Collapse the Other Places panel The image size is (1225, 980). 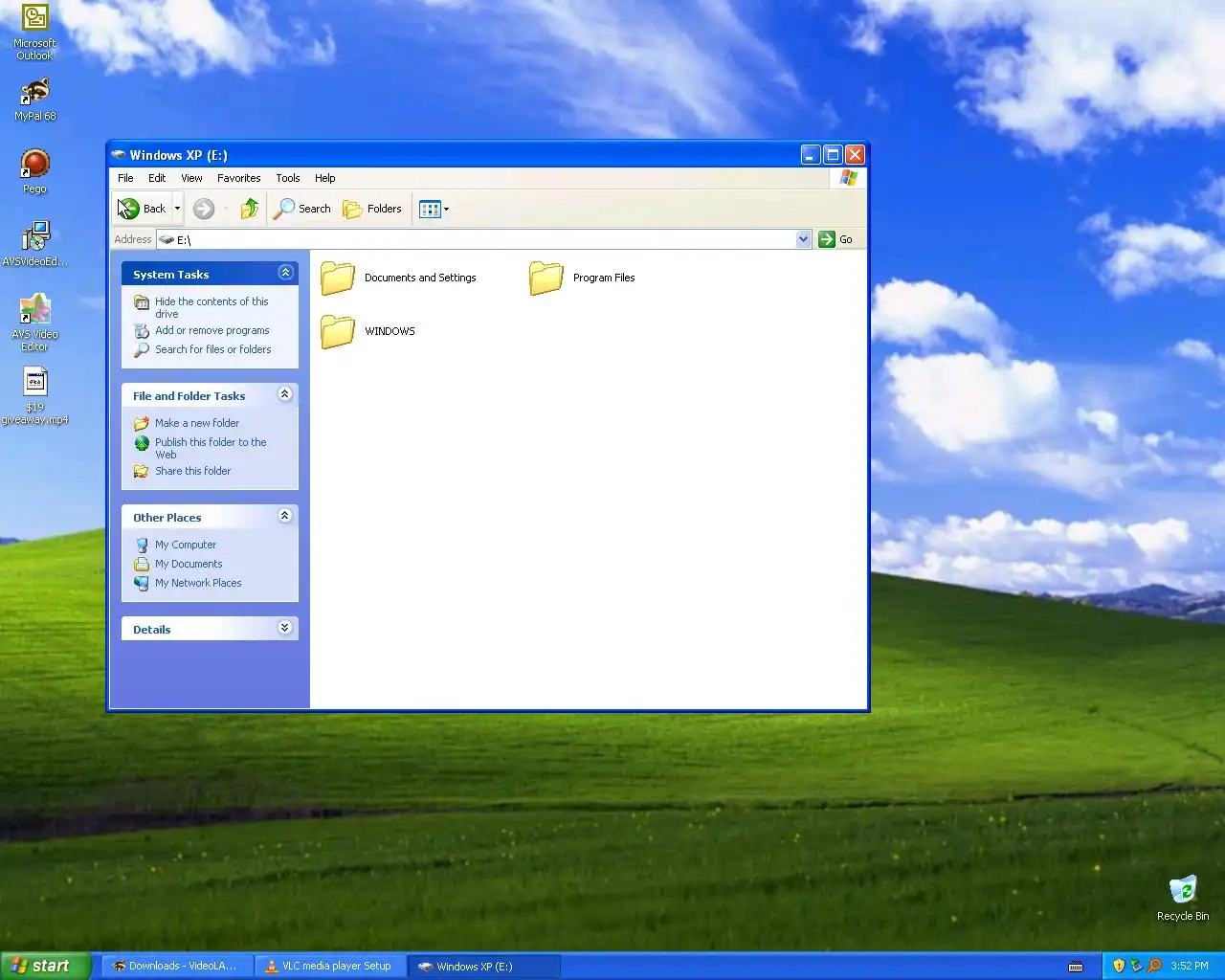pyautogui.click(x=284, y=516)
